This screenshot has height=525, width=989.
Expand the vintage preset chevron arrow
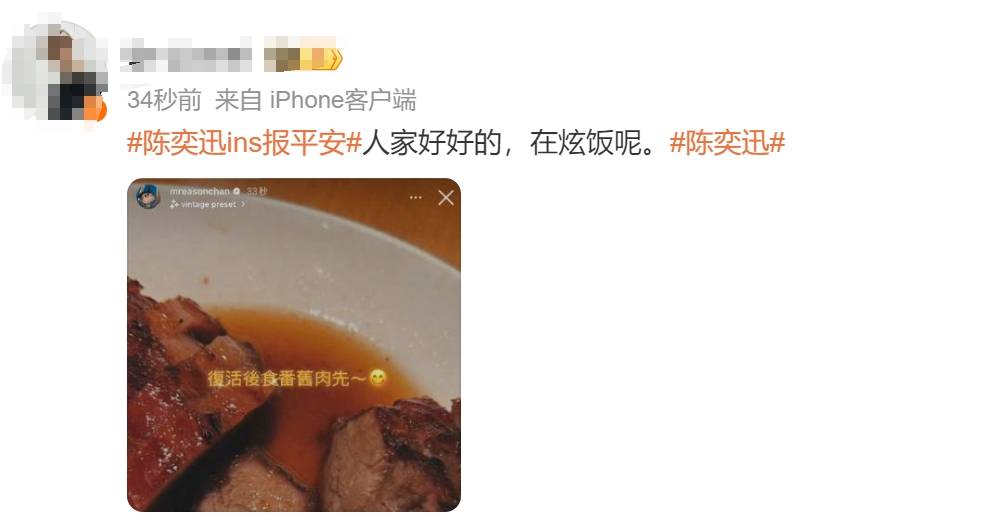click(243, 204)
